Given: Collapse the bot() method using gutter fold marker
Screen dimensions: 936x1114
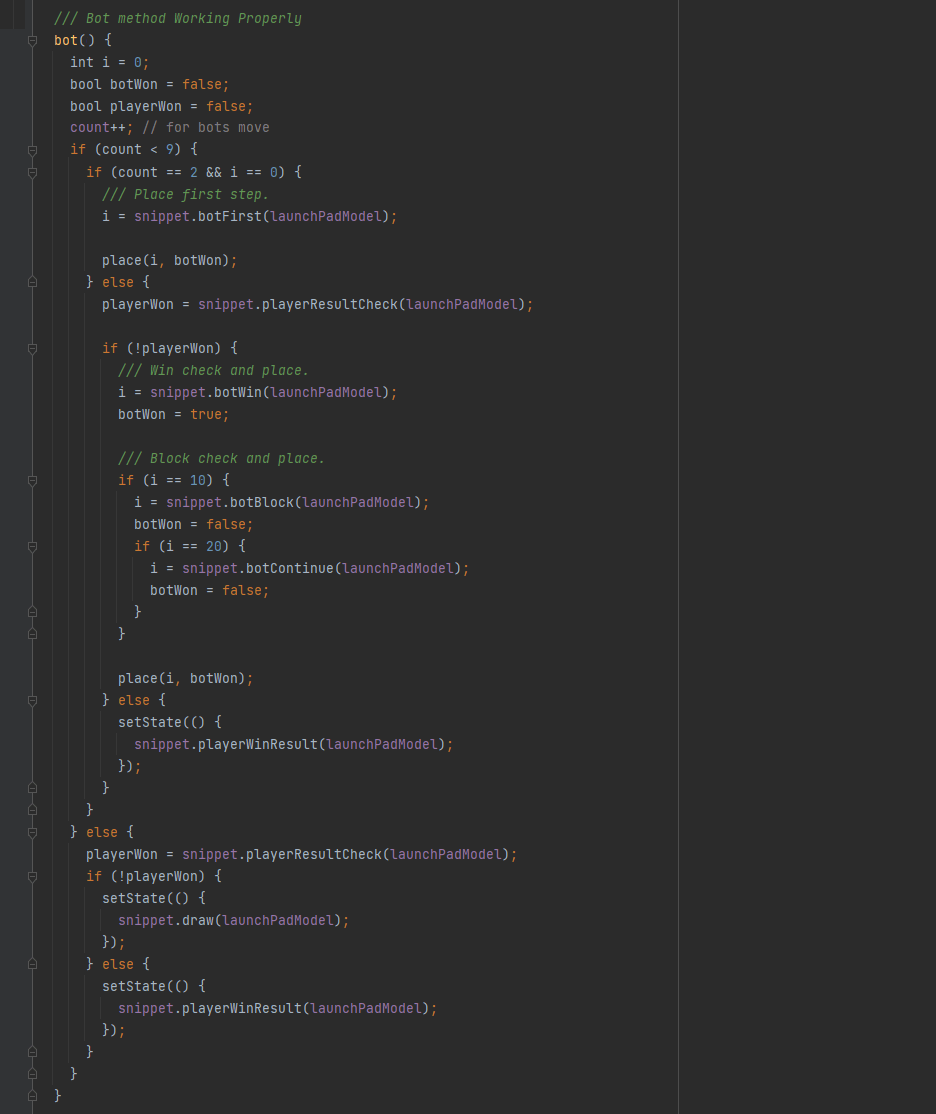Looking at the screenshot, I should [32, 41].
